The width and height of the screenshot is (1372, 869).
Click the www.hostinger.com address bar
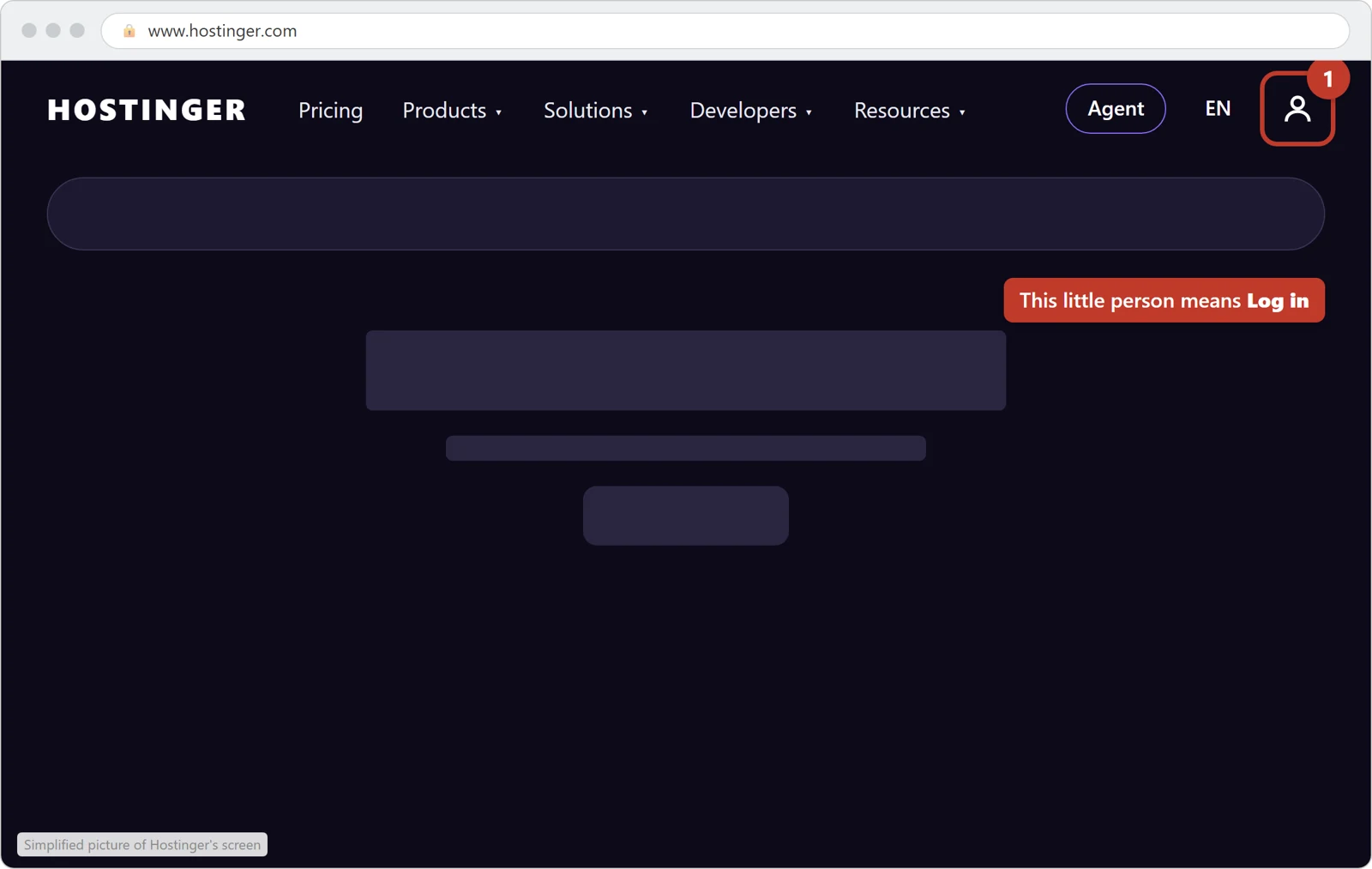tap(725, 31)
